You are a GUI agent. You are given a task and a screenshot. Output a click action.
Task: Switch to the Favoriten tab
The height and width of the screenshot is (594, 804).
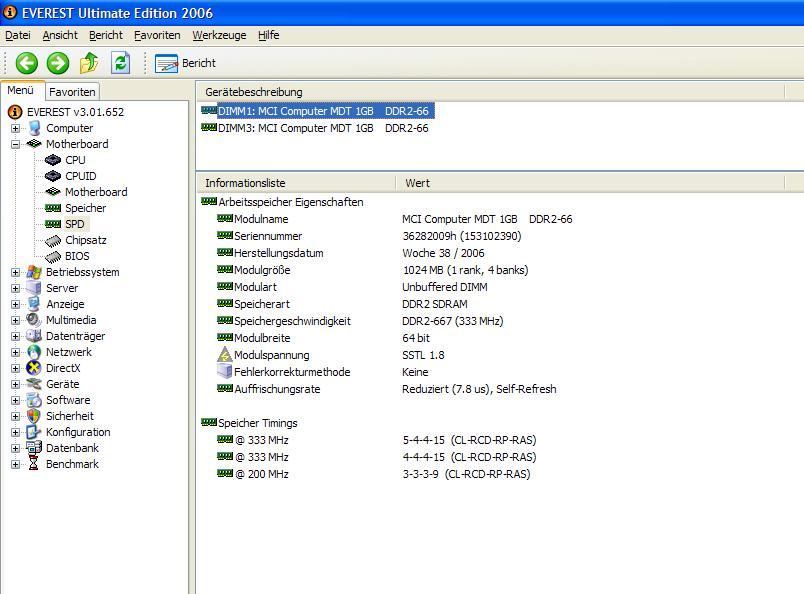72,92
